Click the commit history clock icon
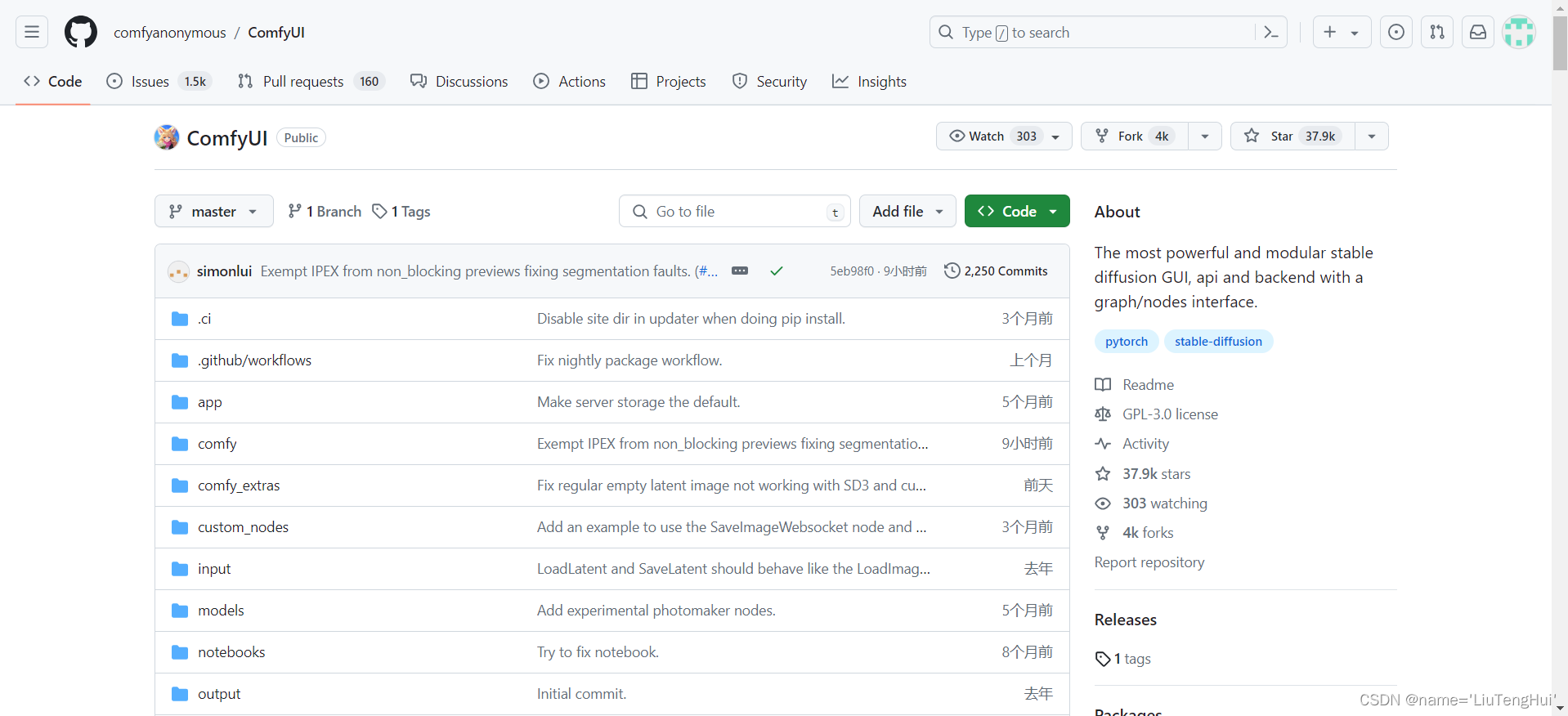This screenshot has width=1568, height=716. pyautogui.click(x=952, y=271)
